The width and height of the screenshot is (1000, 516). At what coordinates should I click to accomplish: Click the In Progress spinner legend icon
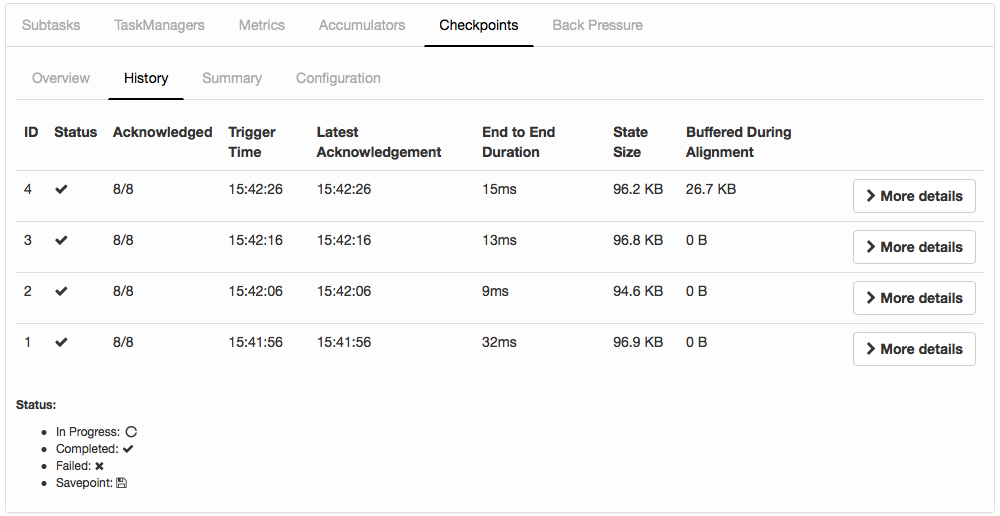pyautogui.click(x=131, y=432)
